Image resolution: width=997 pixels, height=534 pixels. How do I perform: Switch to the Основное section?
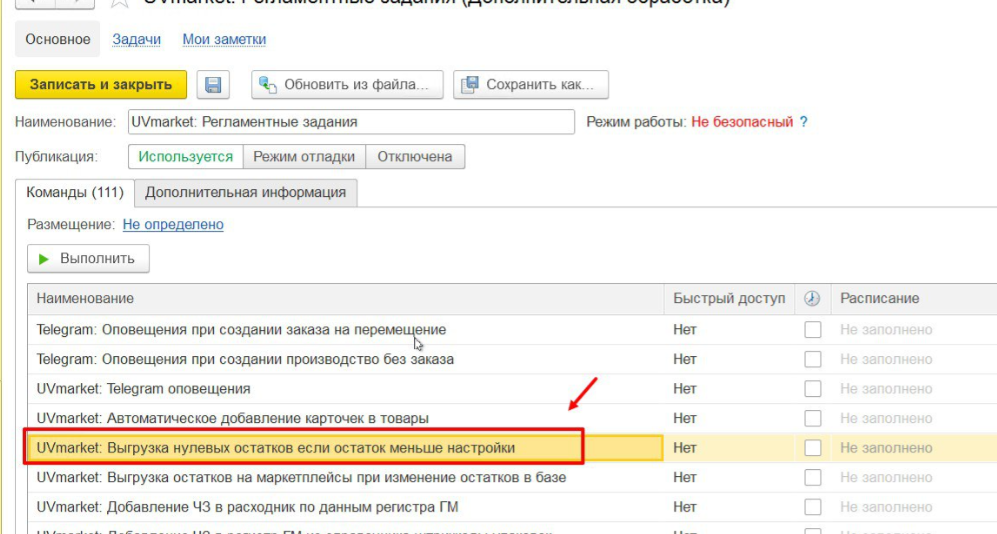(58, 39)
